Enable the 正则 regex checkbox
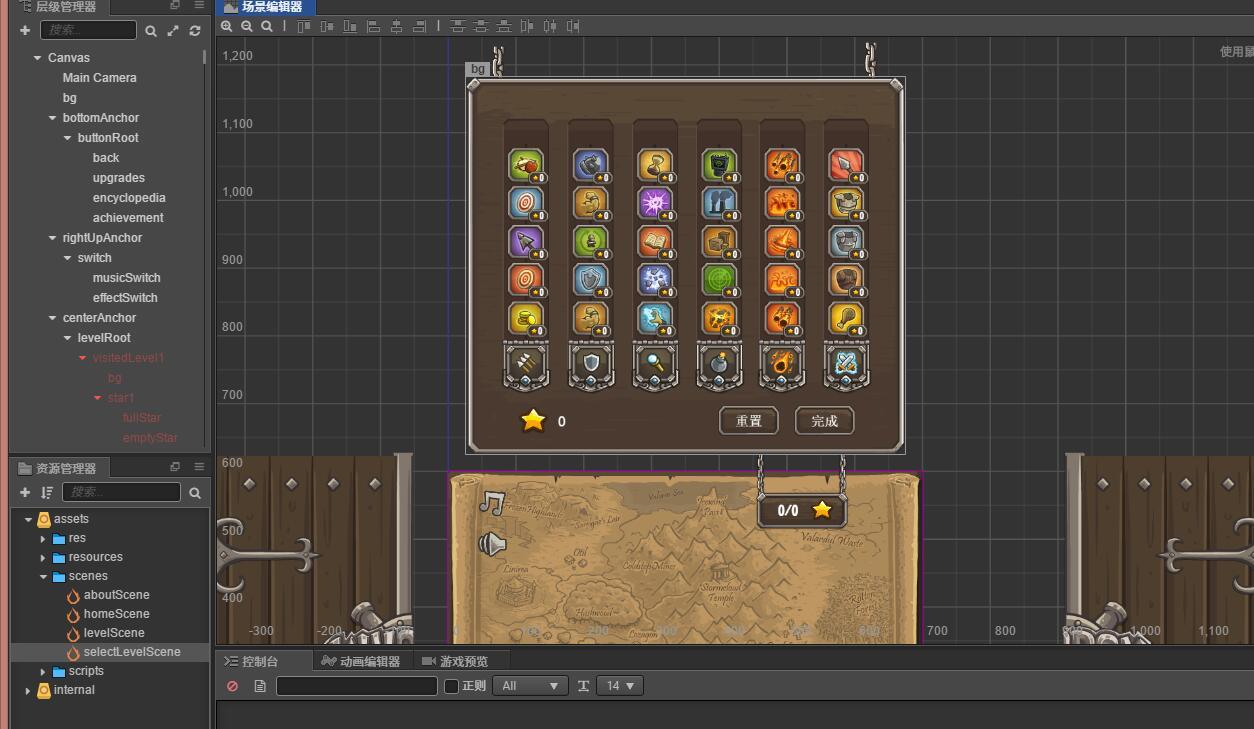 pos(451,686)
